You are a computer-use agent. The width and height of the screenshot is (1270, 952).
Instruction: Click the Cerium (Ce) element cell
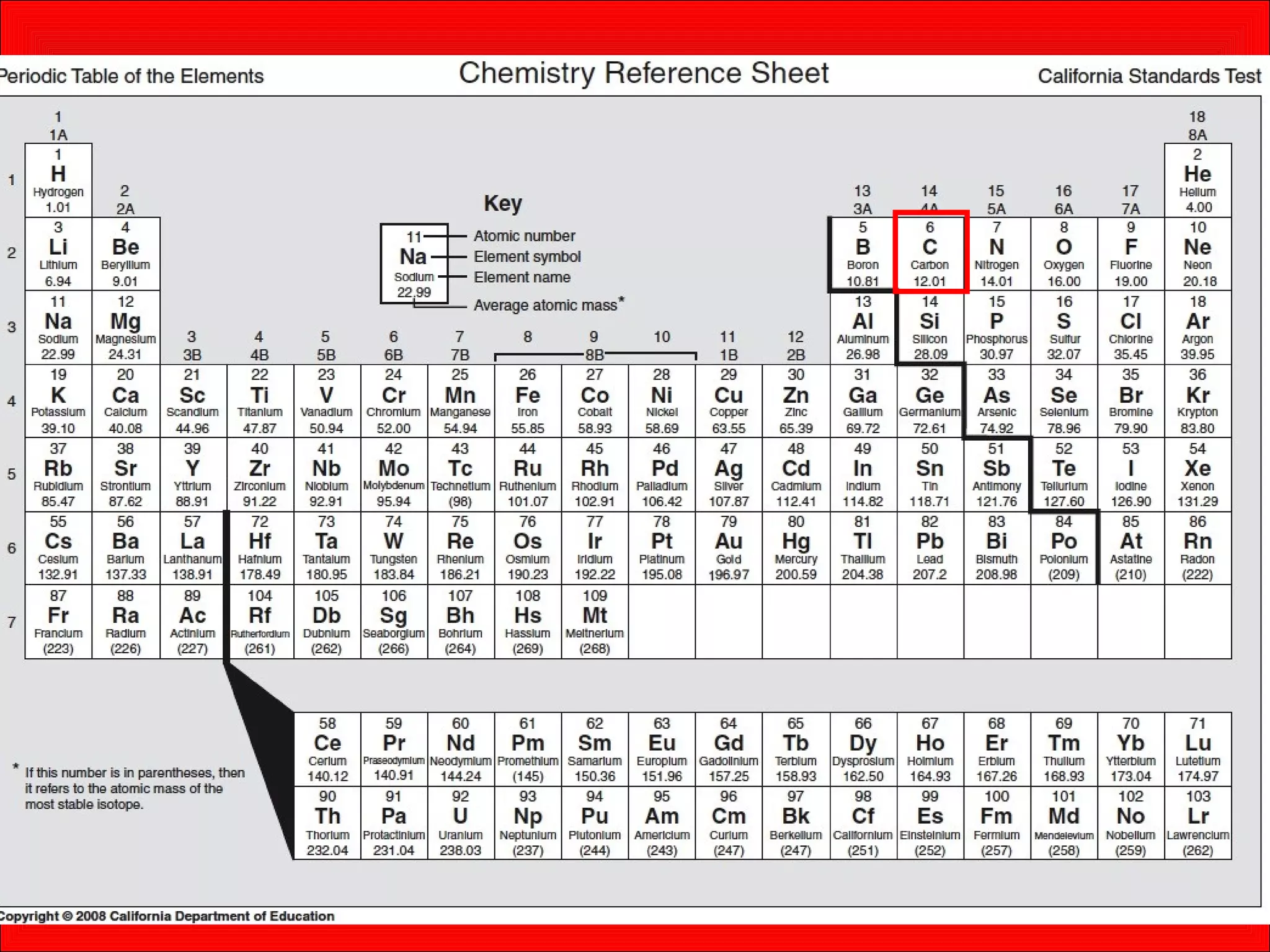[x=327, y=749]
